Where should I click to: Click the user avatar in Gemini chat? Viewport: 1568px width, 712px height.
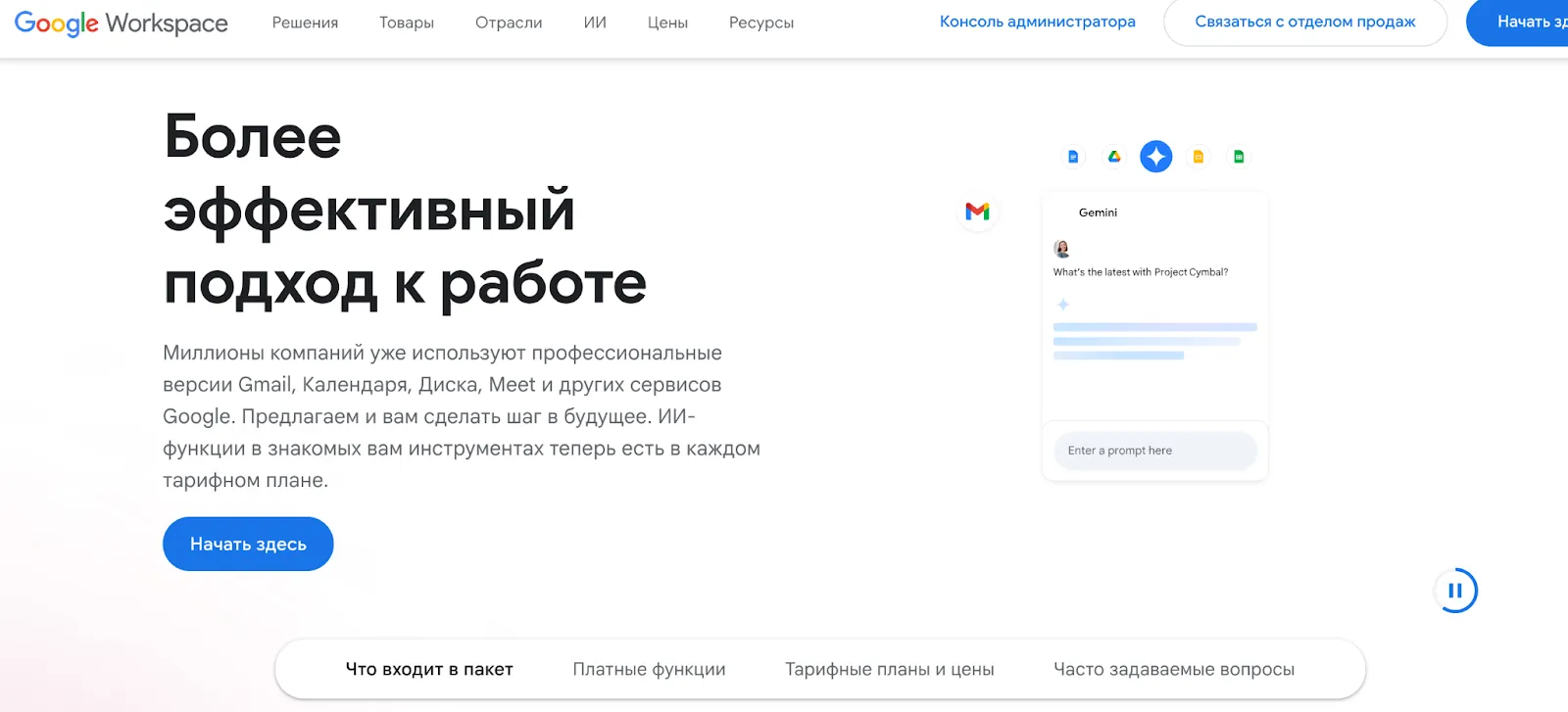pyautogui.click(x=1061, y=249)
